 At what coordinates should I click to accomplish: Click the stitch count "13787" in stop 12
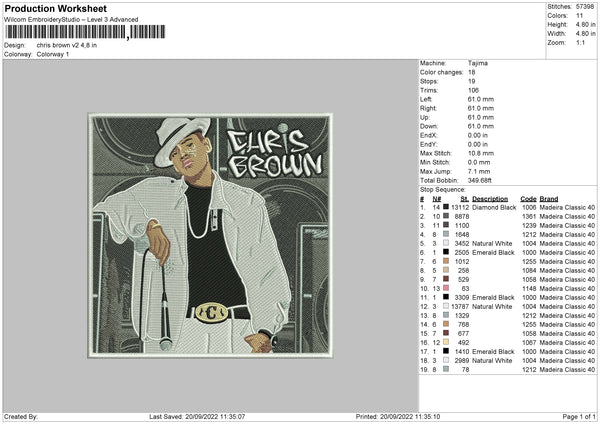460,307
